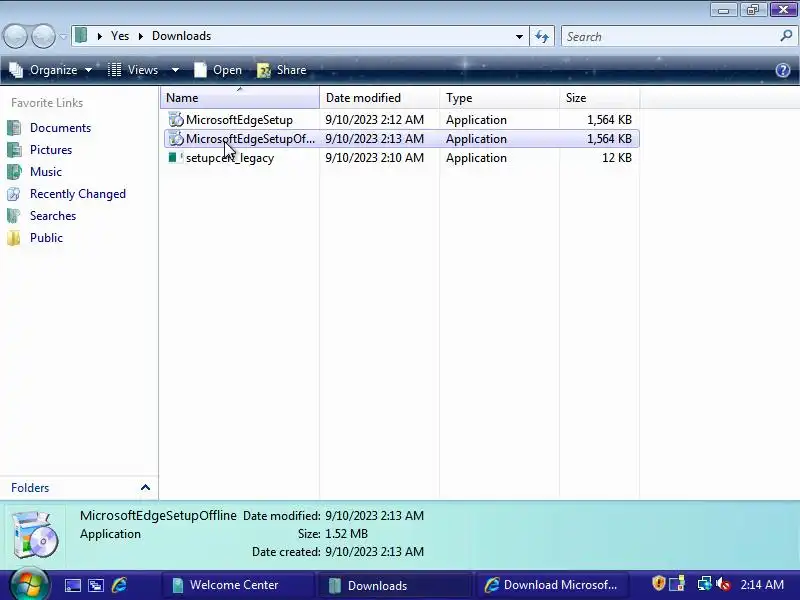Image resolution: width=800 pixels, height=600 pixels.
Task: Open the Windows Start button
Action: (29, 585)
